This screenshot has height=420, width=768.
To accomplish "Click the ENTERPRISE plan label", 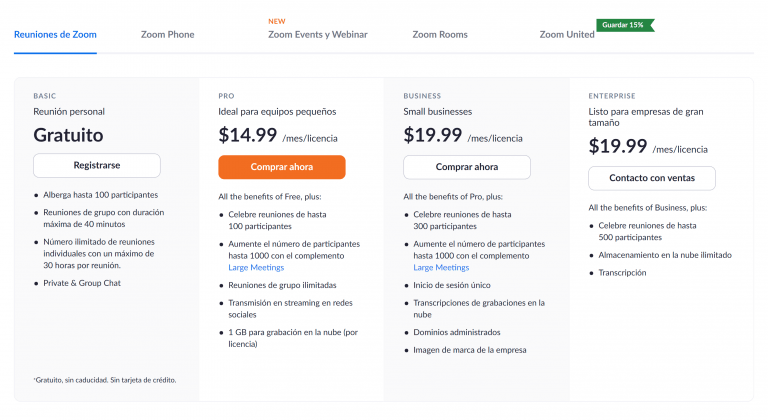I will coord(612,96).
